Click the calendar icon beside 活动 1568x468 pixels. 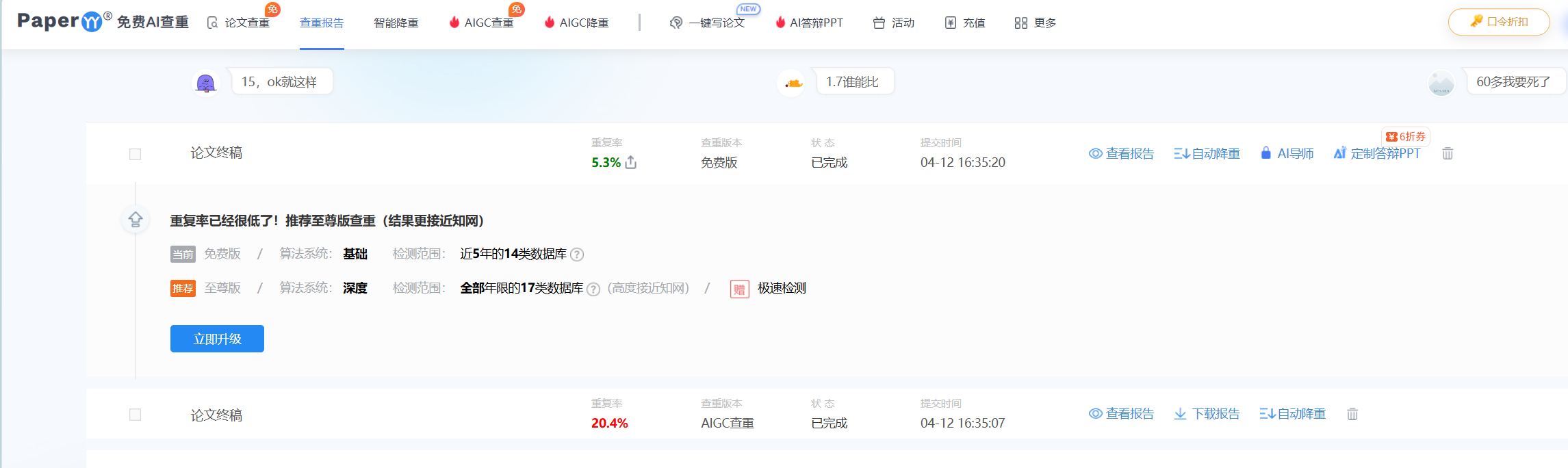(879, 23)
